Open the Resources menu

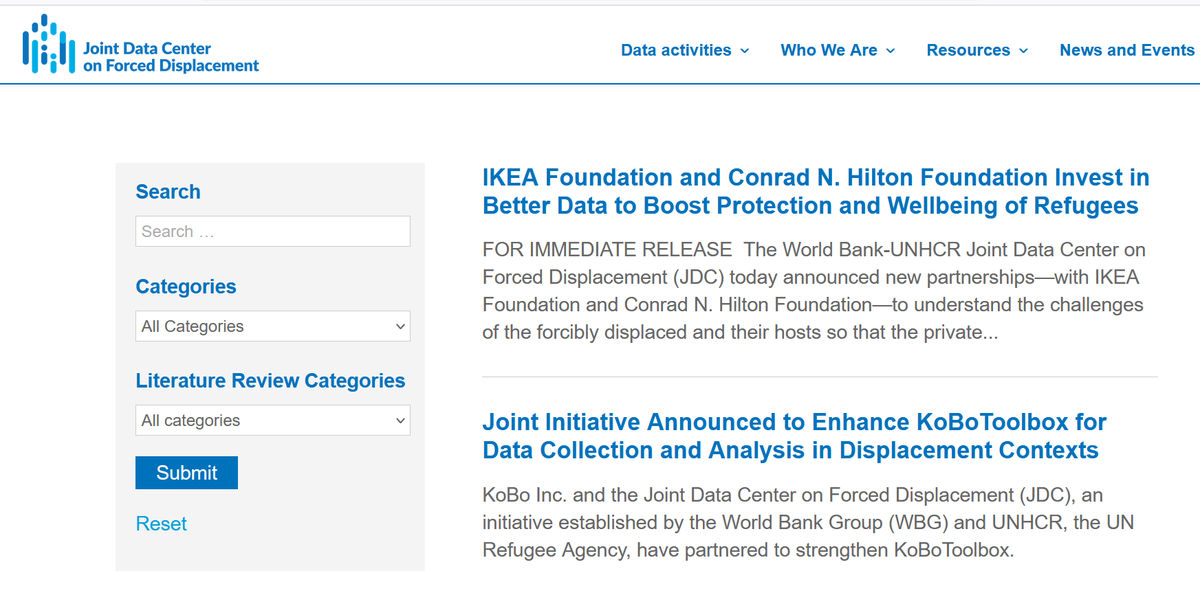(977, 50)
